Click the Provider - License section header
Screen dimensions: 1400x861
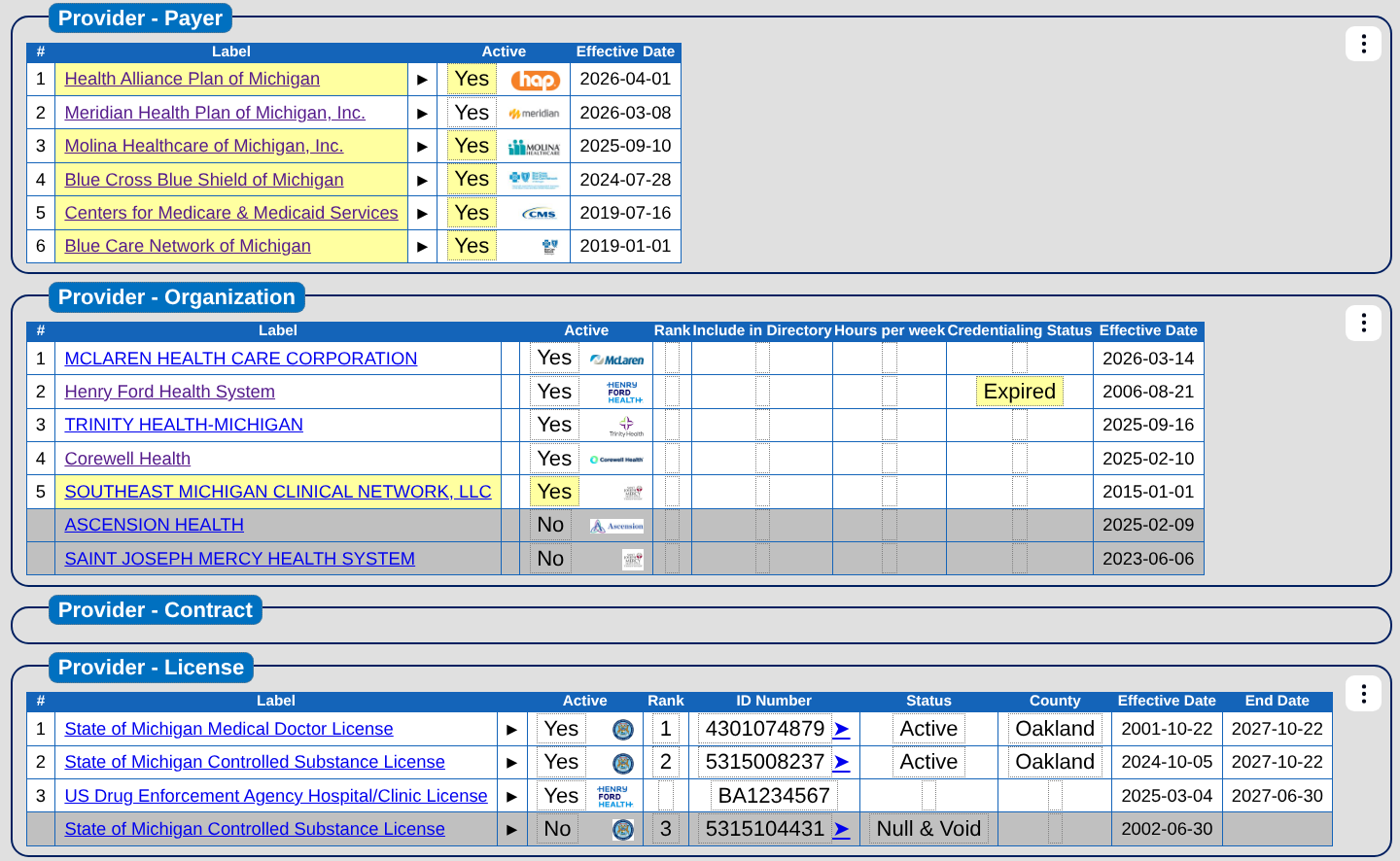point(152,668)
